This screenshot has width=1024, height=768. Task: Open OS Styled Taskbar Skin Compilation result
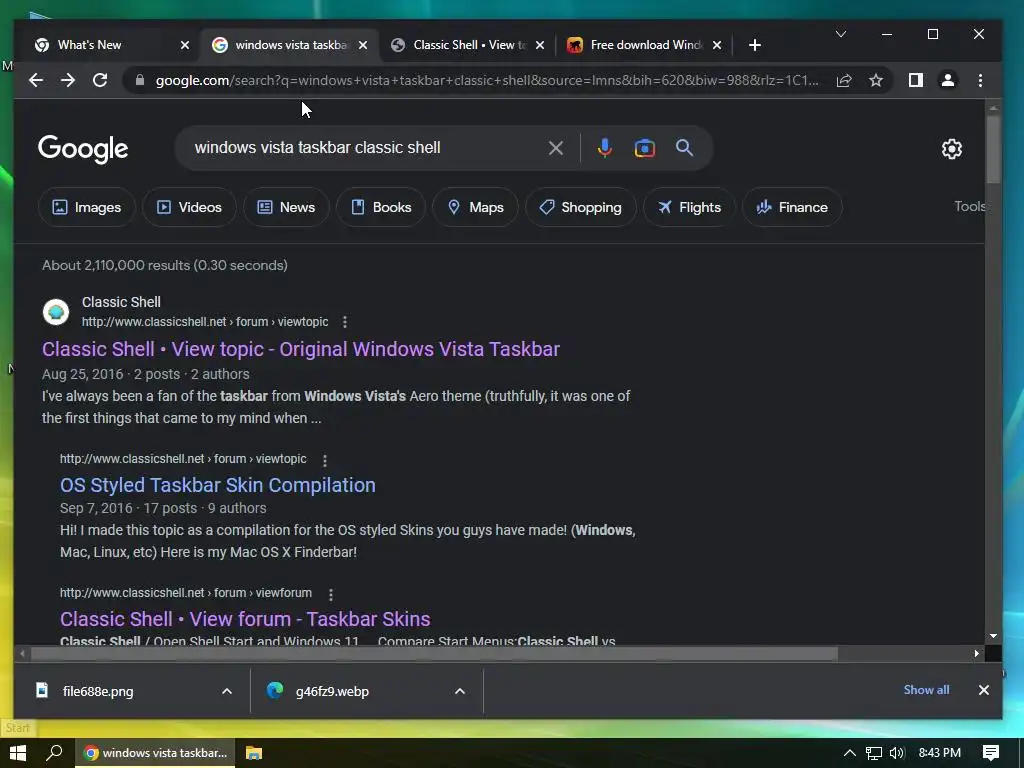(217, 485)
